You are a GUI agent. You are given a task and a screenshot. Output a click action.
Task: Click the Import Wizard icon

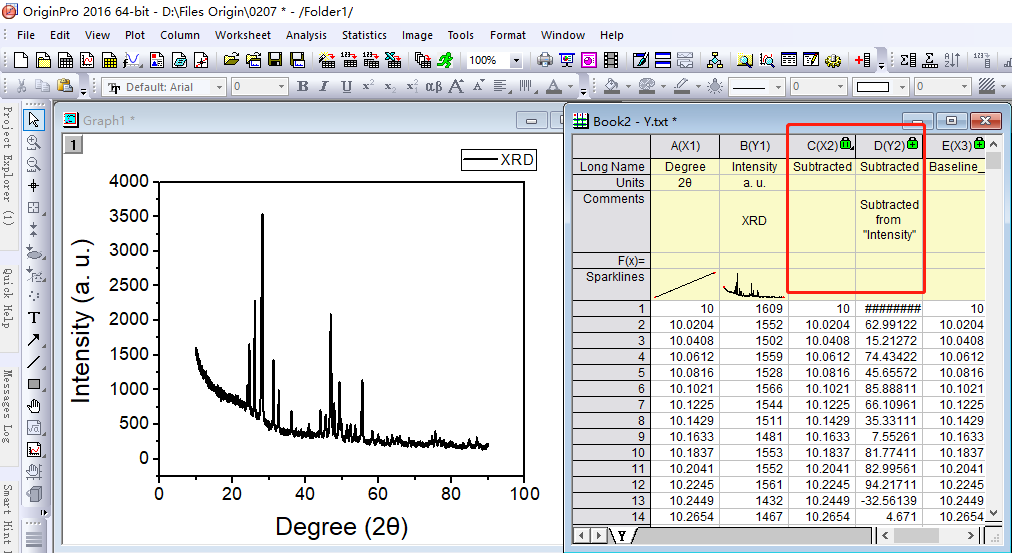click(x=327, y=61)
